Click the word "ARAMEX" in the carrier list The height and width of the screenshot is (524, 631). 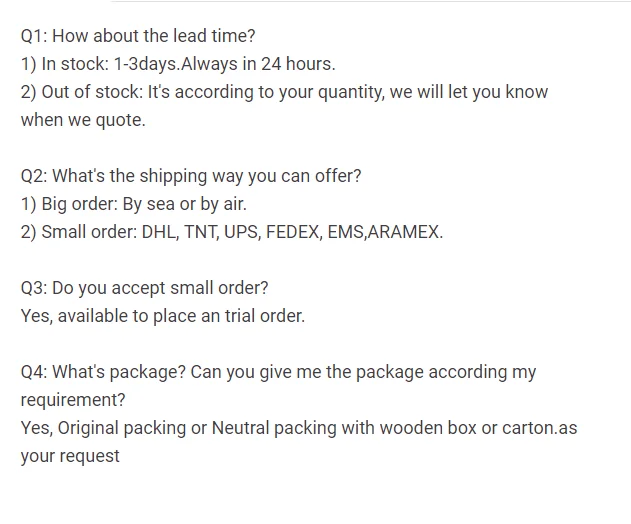click(405, 232)
